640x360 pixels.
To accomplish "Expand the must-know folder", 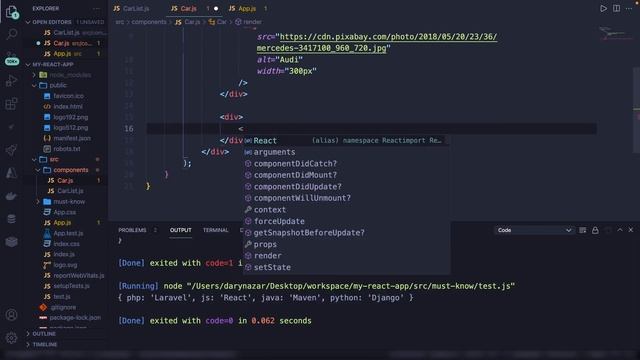I will pyautogui.click(x=65, y=202).
